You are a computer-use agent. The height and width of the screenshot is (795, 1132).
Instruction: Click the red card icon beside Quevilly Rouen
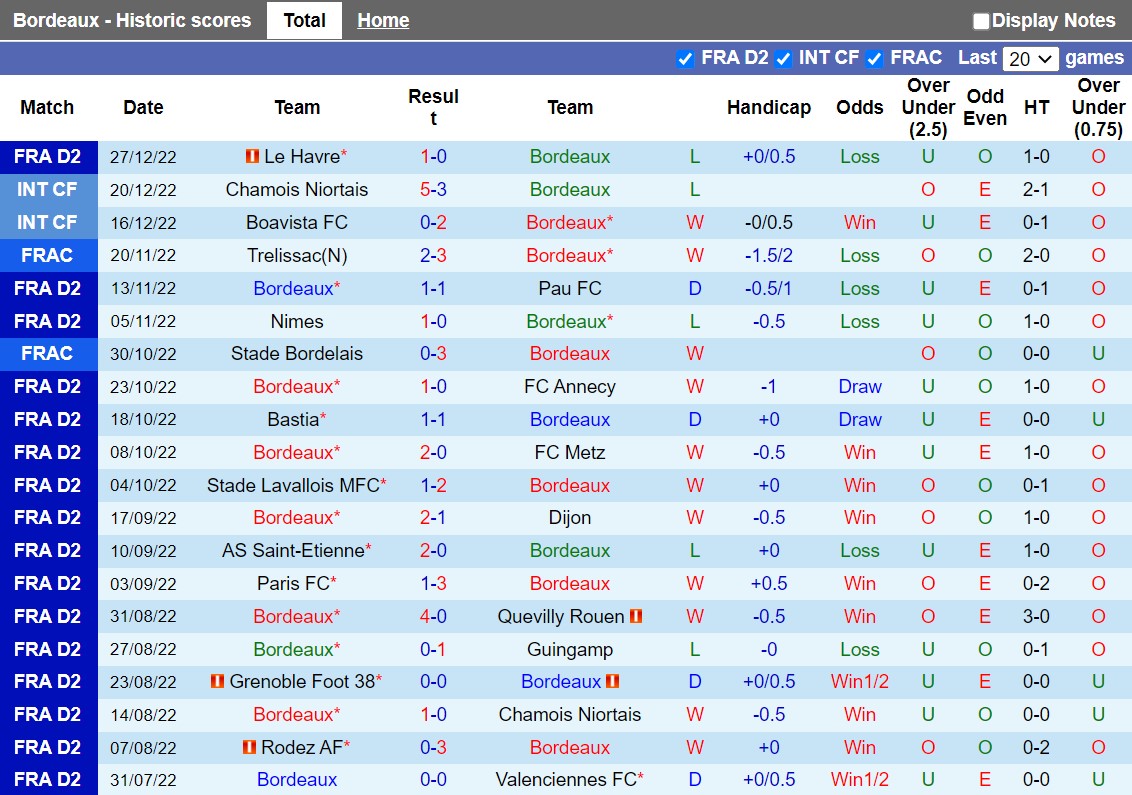636,616
